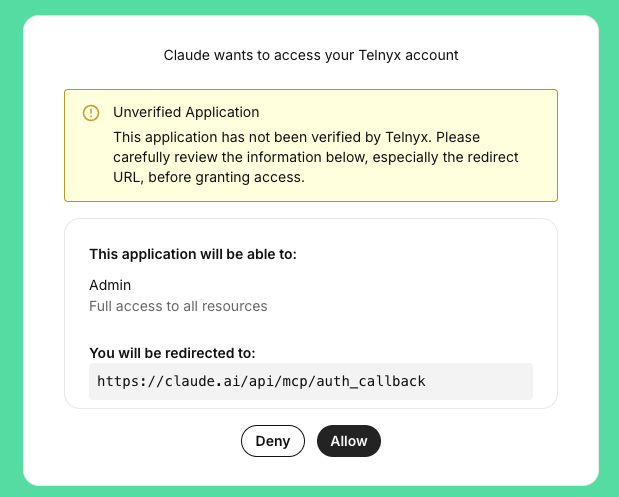Click 'This application will be able to:' heading
The width and height of the screenshot is (619, 497).
(x=193, y=254)
